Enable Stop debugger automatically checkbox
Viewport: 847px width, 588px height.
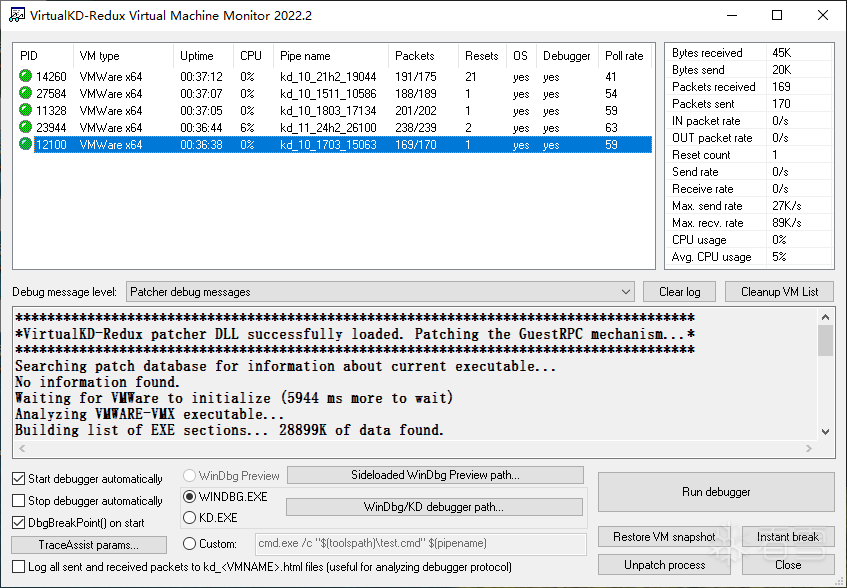pyautogui.click(x=18, y=501)
